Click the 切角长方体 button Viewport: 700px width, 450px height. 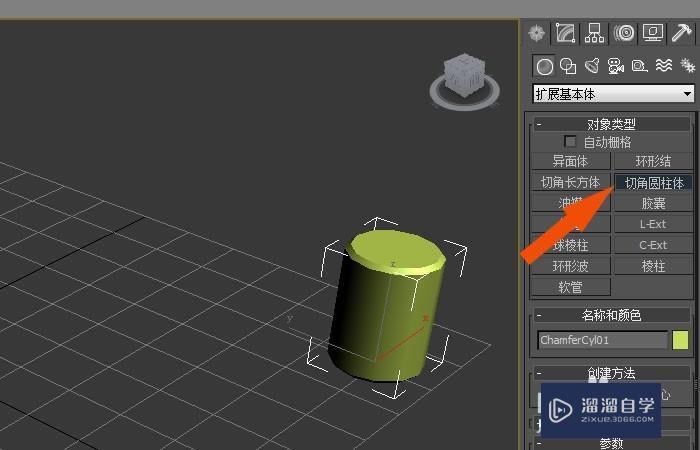[571, 182]
